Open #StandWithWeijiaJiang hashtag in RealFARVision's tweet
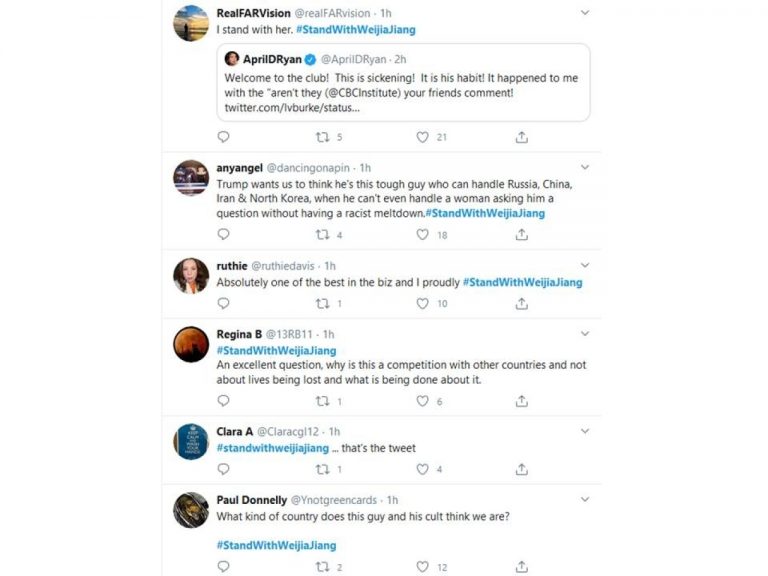768x576 pixels. point(356,30)
